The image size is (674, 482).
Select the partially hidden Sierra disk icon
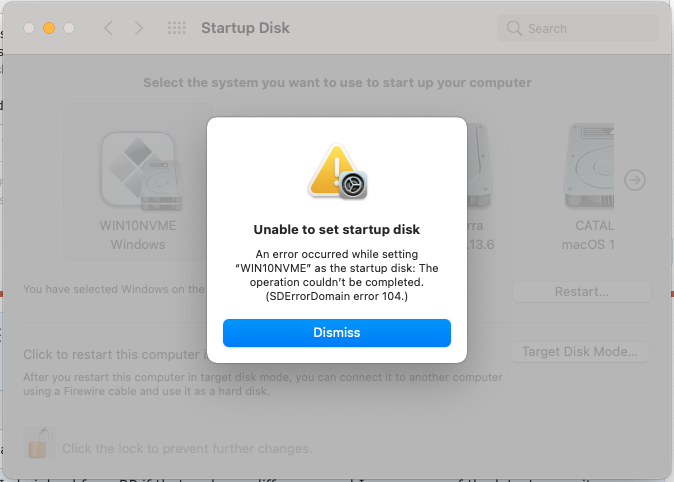(x=479, y=166)
